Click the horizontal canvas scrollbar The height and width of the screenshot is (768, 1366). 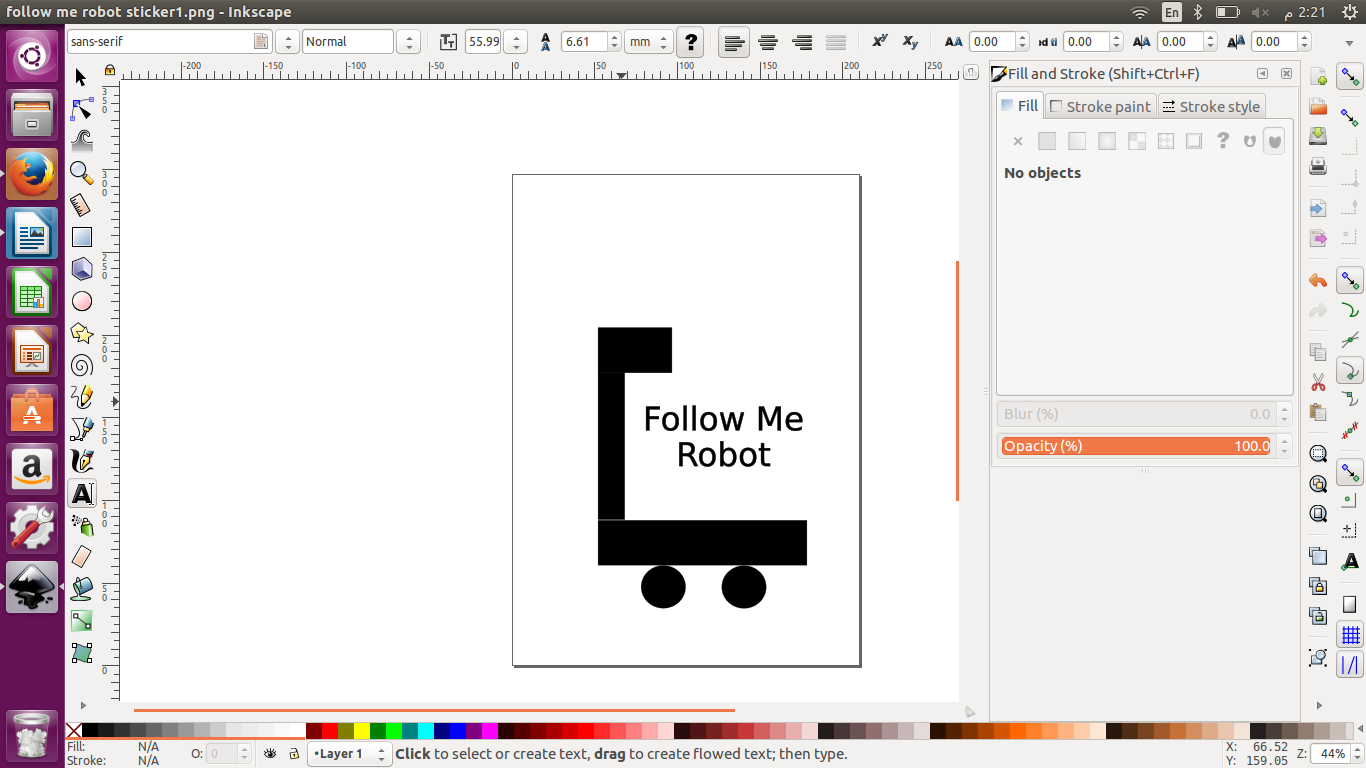pyautogui.click(x=434, y=711)
